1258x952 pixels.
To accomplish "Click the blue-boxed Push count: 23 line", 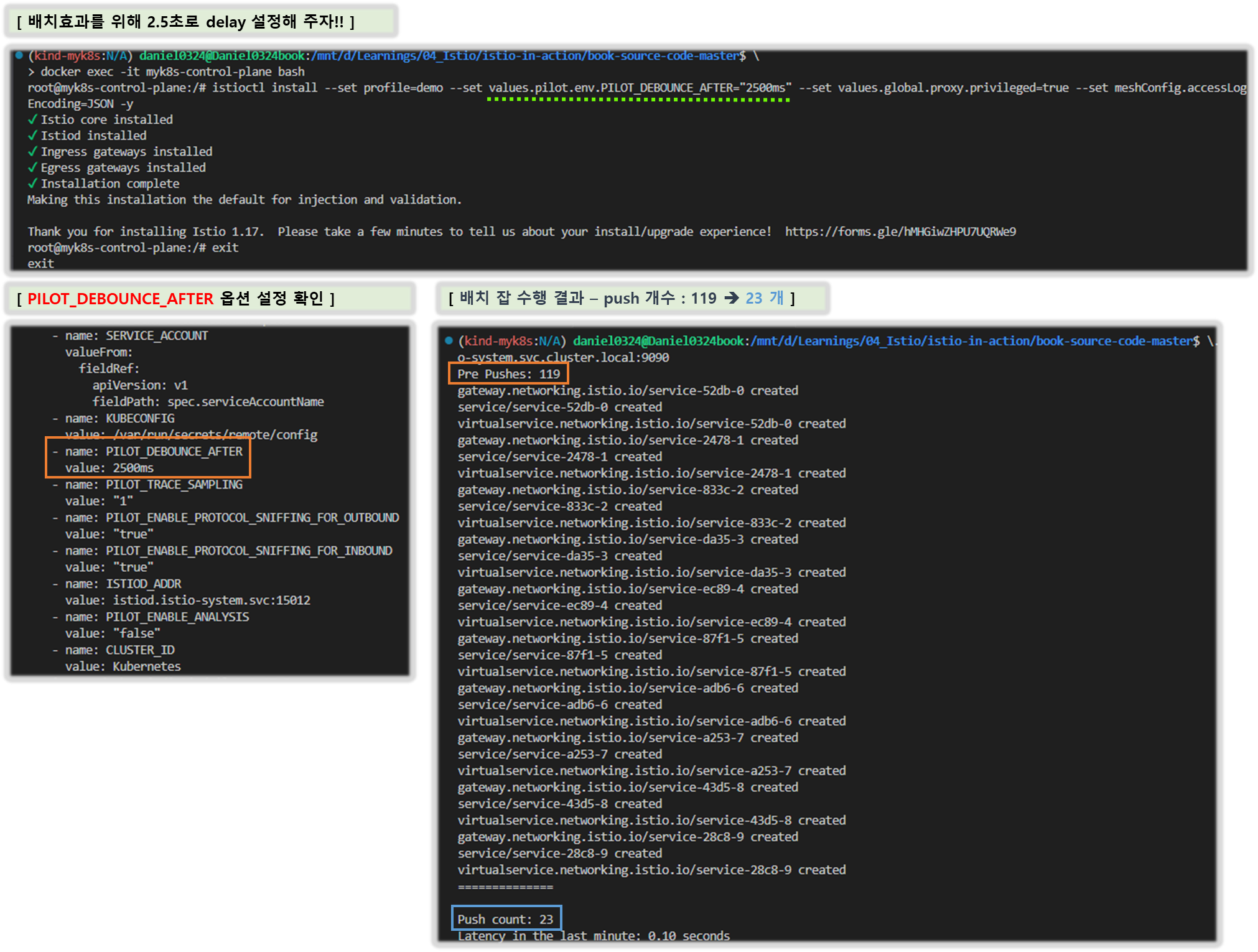I will click(505, 919).
